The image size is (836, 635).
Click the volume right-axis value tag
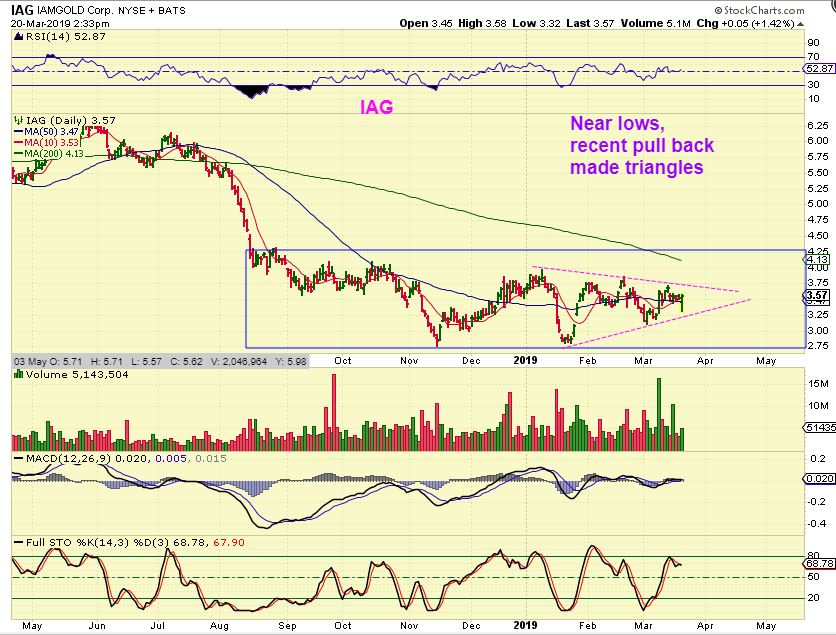click(x=818, y=427)
